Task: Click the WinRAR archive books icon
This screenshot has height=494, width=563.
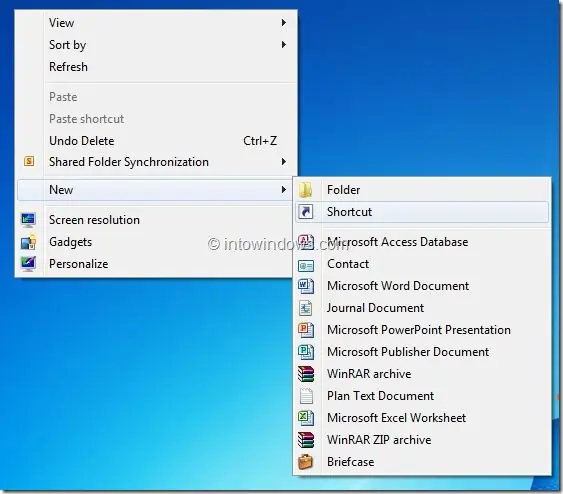Action: coord(306,374)
